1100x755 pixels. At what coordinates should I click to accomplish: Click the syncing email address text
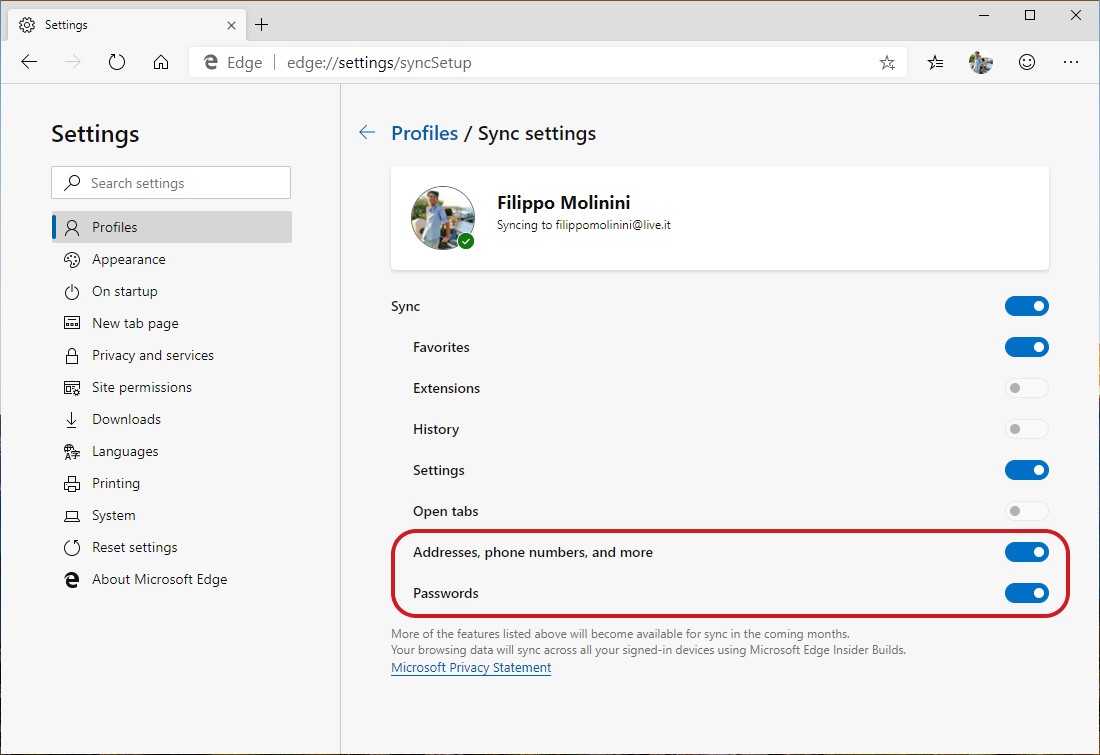click(x=613, y=225)
